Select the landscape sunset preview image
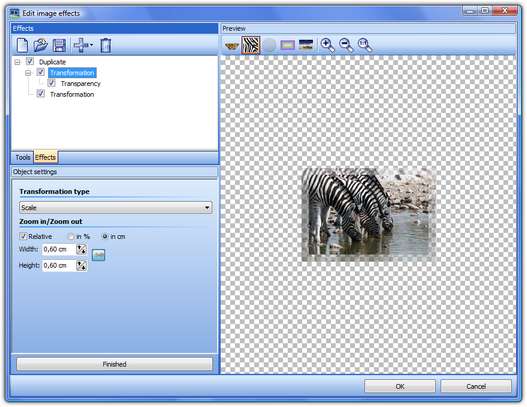The width and height of the screenshot is (527, 407). click(306, 45)
